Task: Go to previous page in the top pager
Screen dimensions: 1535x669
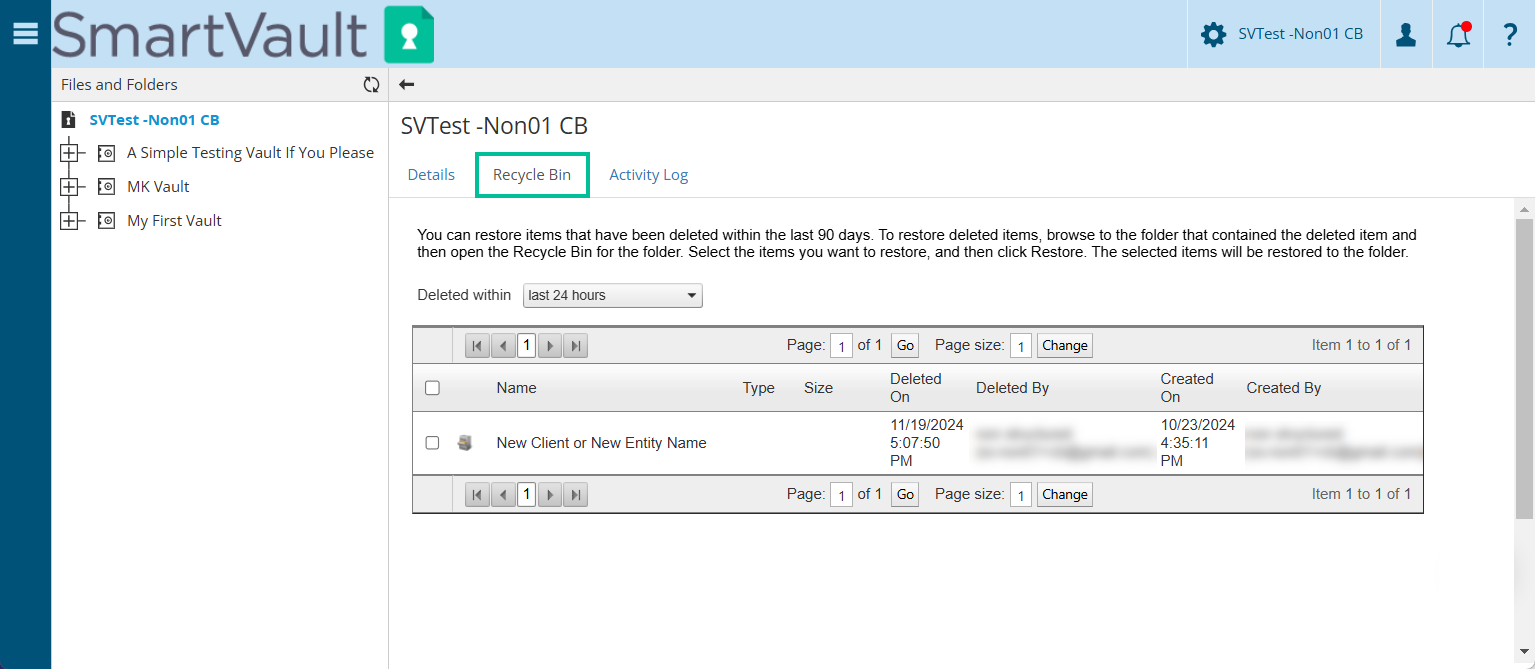Action: point(503,346)
